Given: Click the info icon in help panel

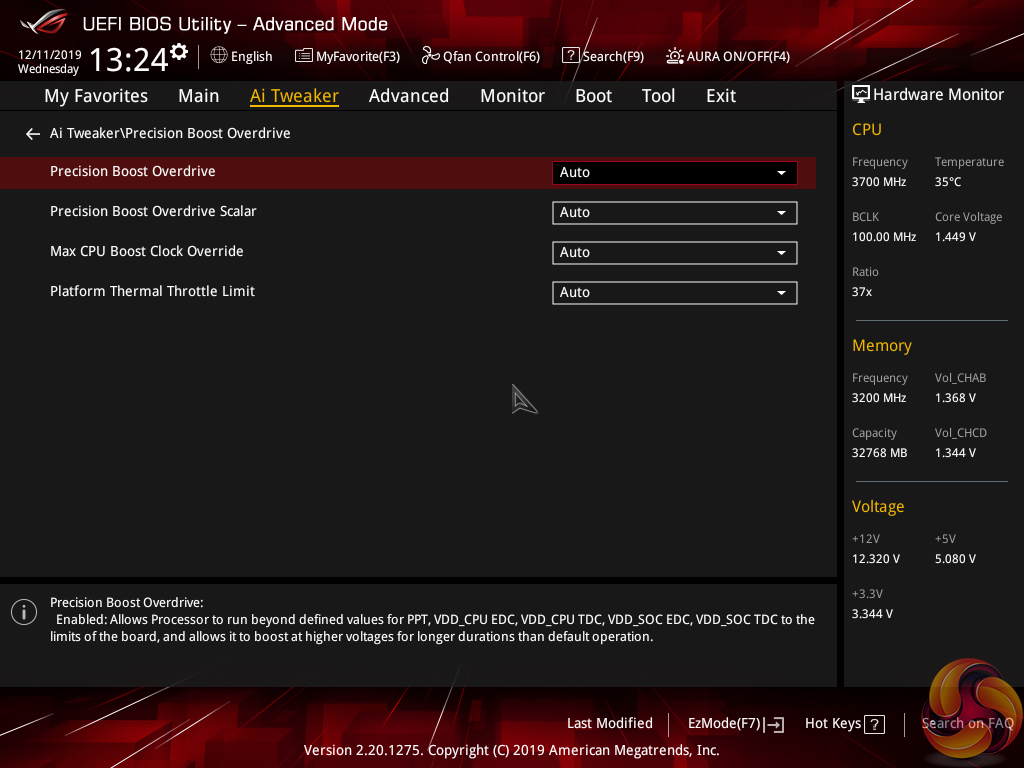Looking at the screenshot, I should 24,612.
